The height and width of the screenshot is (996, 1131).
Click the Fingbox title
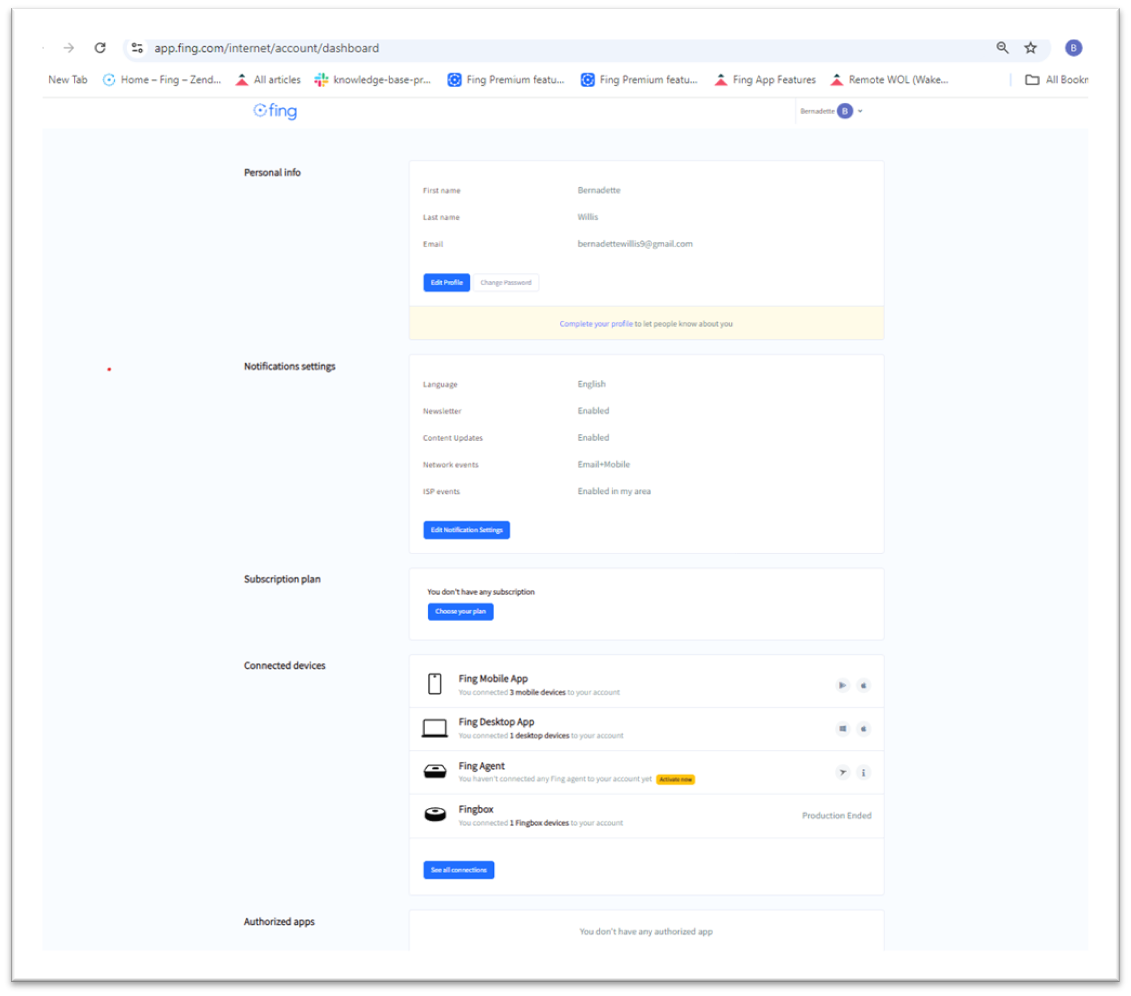[476, 809]
